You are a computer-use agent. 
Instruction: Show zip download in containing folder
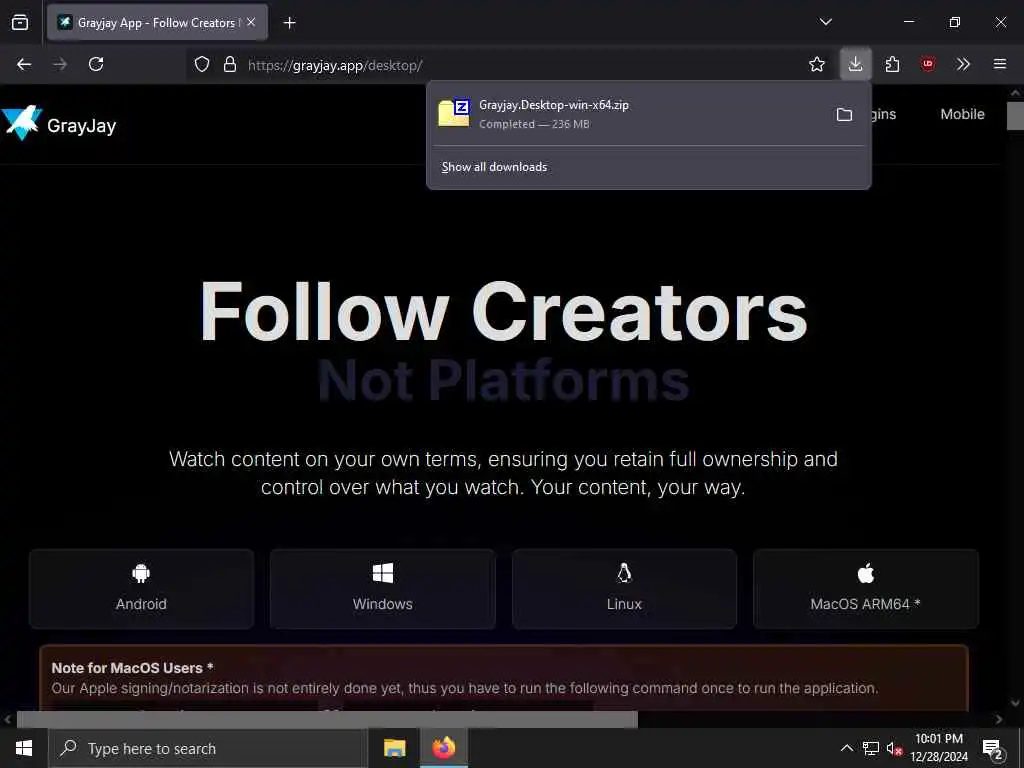point(844,115)
